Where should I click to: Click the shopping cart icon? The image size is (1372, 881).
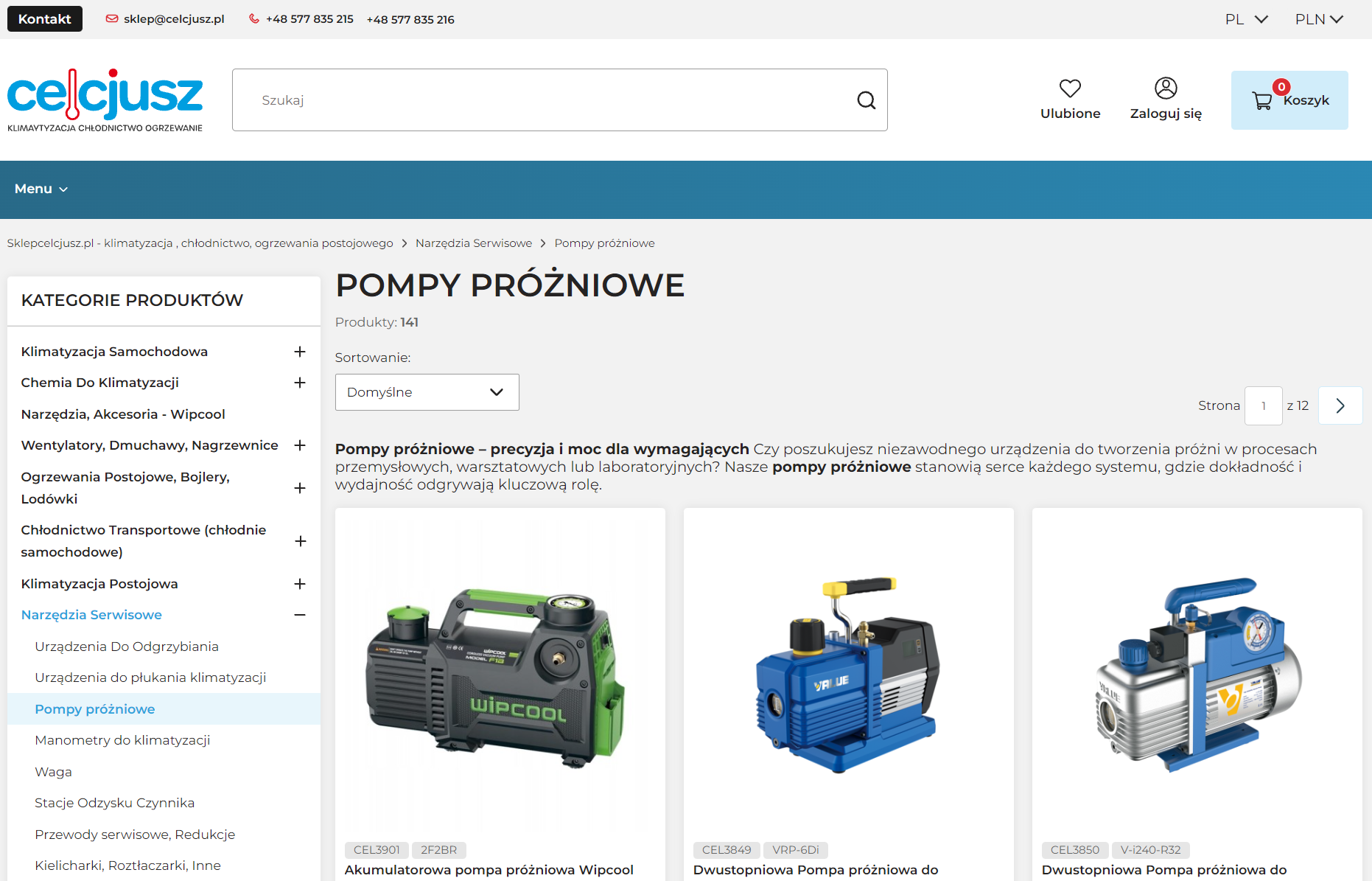click(1262, 101)
